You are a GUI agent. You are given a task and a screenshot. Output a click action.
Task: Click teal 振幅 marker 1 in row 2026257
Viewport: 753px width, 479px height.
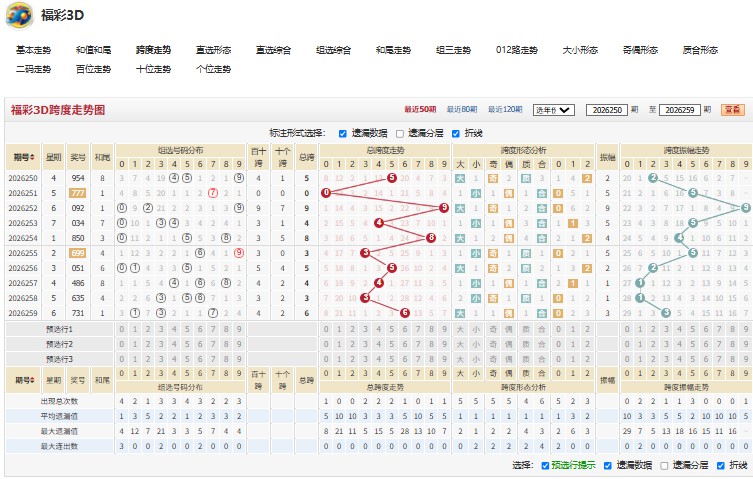tap(640, 283)
